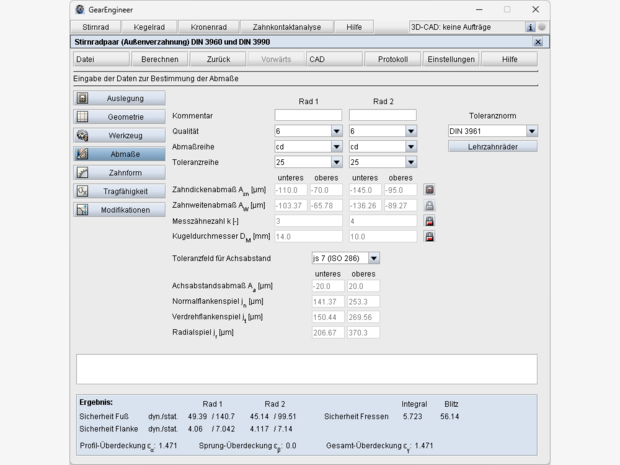Screen dimensions: 620x465
Task: Click the Geometrie grid icon
Action: click(x=83, y=117)
